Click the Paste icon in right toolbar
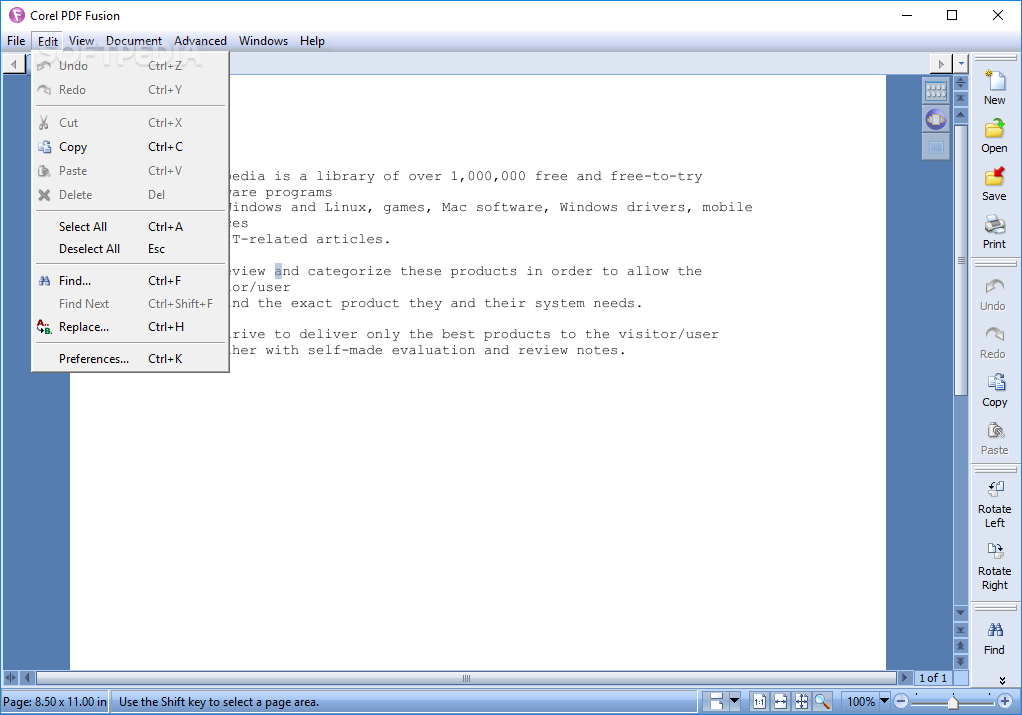Viewport: 1022px width, 715px height. point(995,430)
